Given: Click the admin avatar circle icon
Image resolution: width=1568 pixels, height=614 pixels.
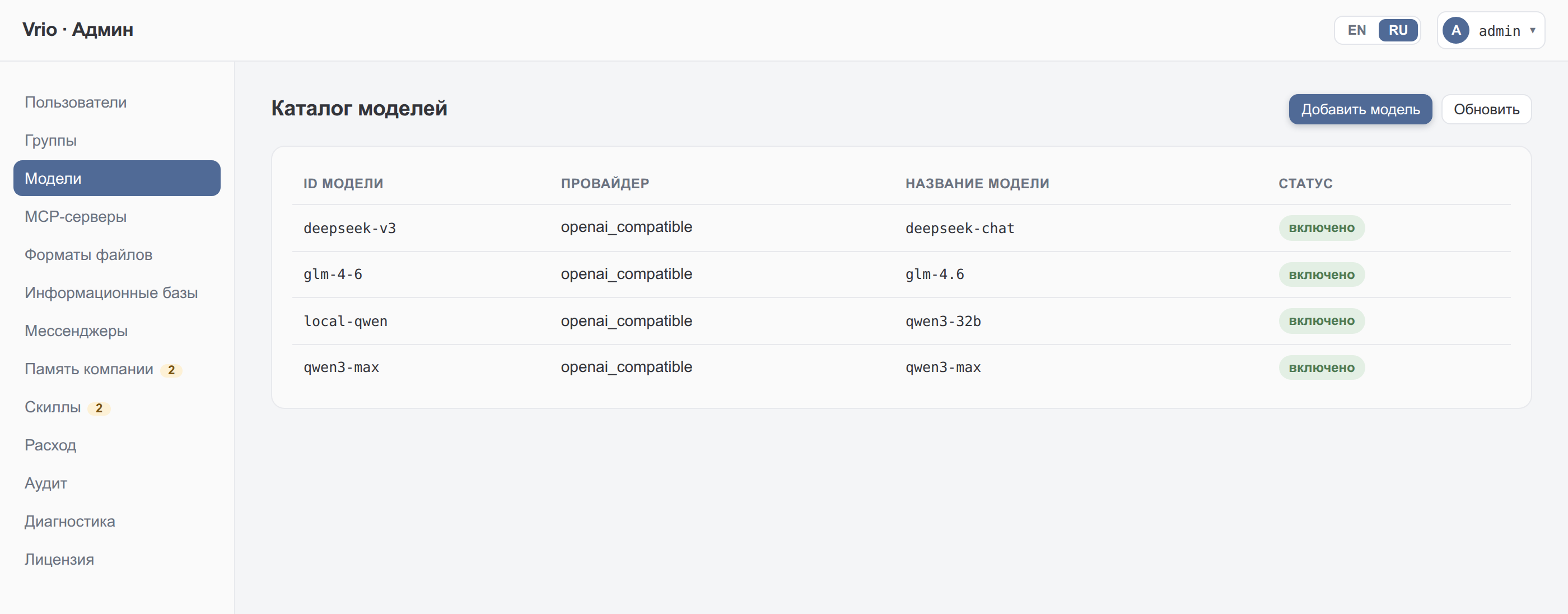Looking at the screenshot, I should point(1455,30).
